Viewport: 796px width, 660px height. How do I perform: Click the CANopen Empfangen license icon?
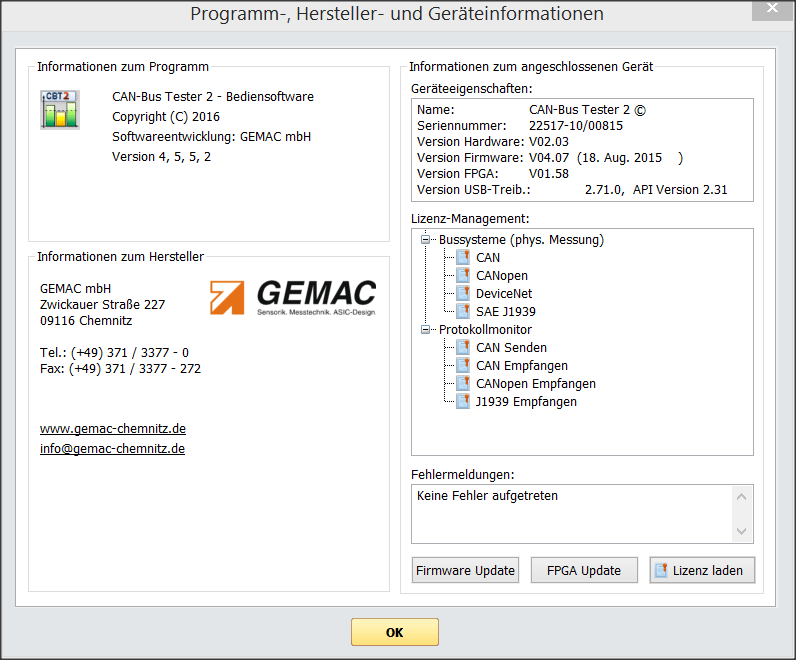pyautogui.click(x=463, y=384)
